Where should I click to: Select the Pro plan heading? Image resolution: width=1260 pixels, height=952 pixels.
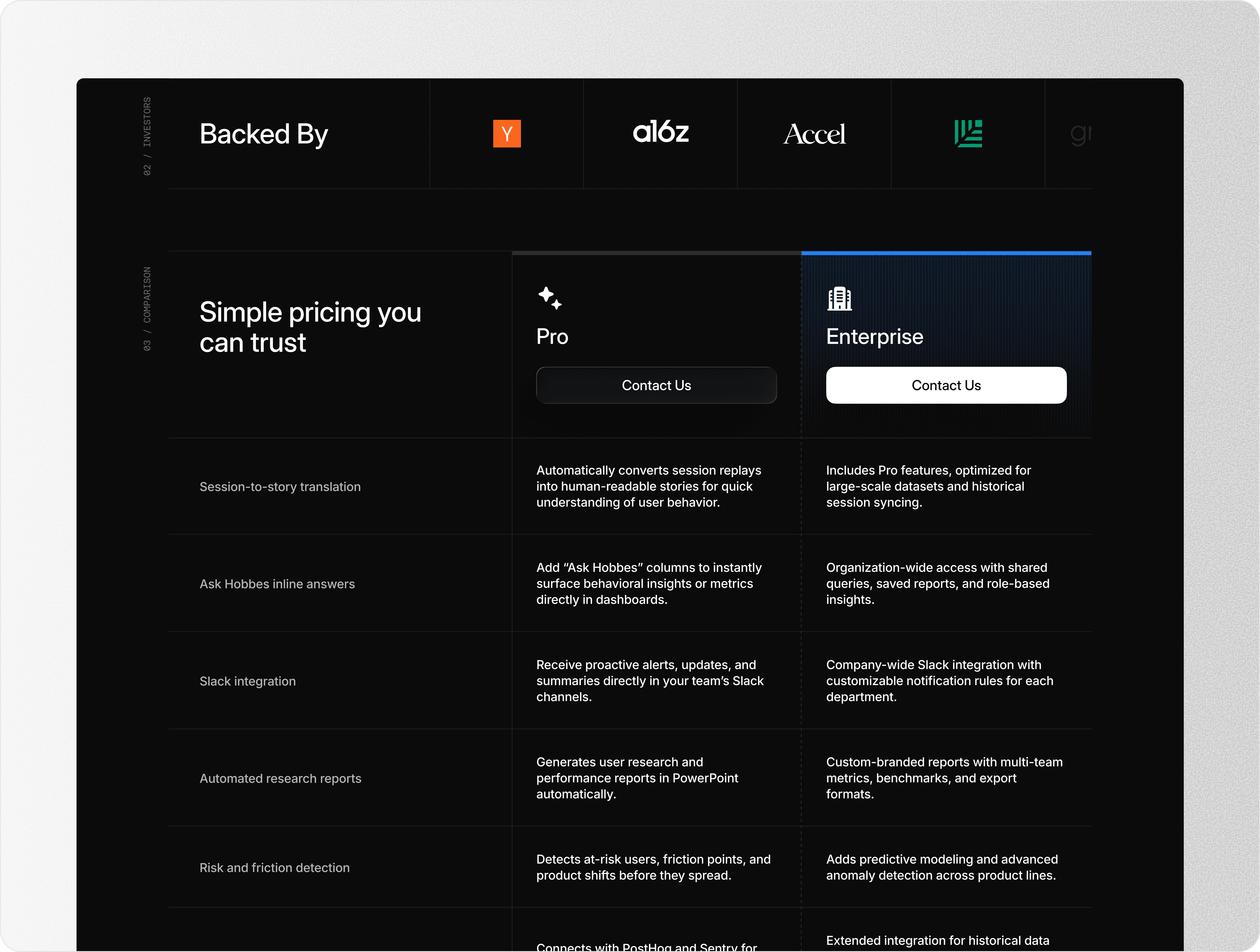(x=552, y=337)
